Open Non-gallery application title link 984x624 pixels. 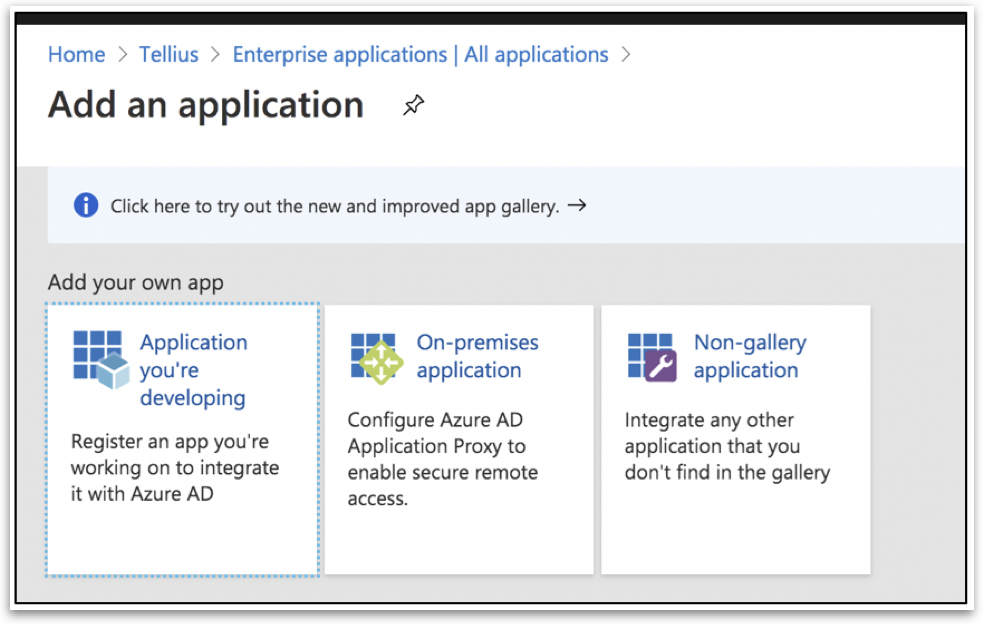pos(749,356)
